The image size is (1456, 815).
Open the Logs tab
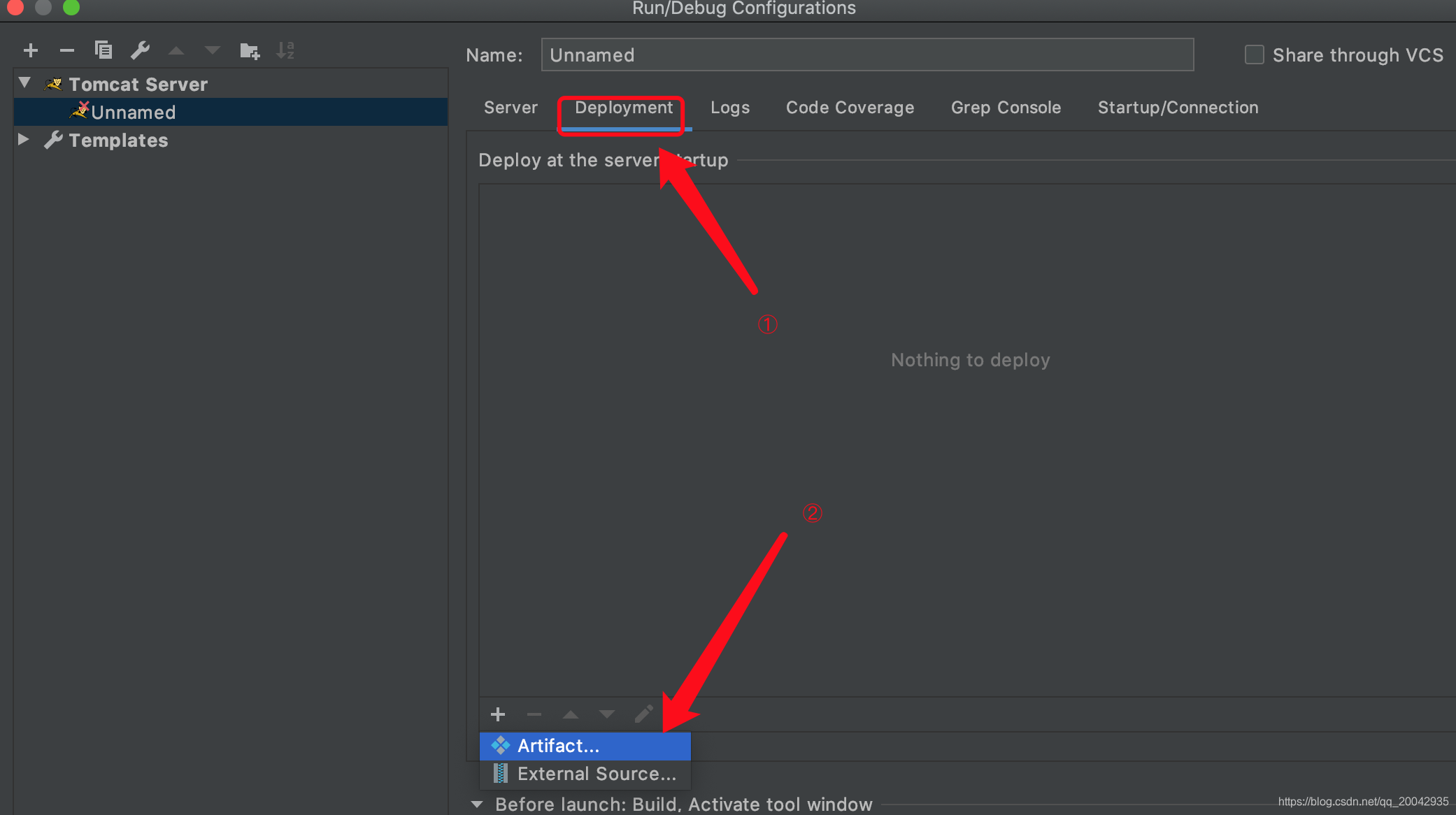[x=730, y=108]
